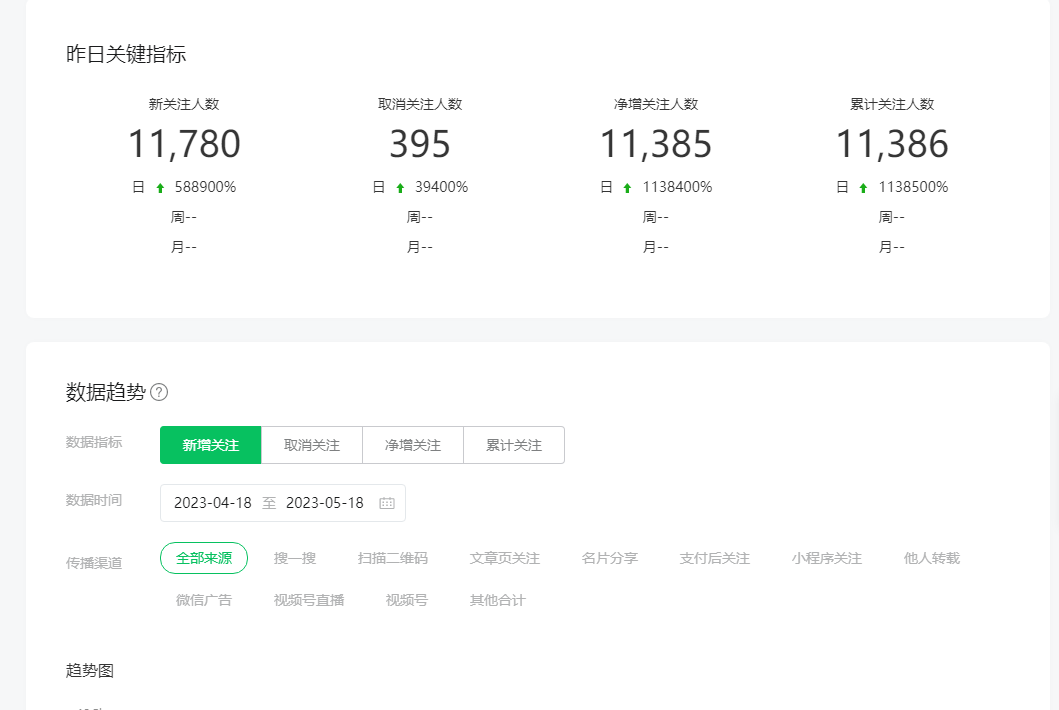This screenshot has height=710, width=1059.
Task: Filter by the 小程序关注 channel
Action: pyautogui.click(x=827, y=558)
